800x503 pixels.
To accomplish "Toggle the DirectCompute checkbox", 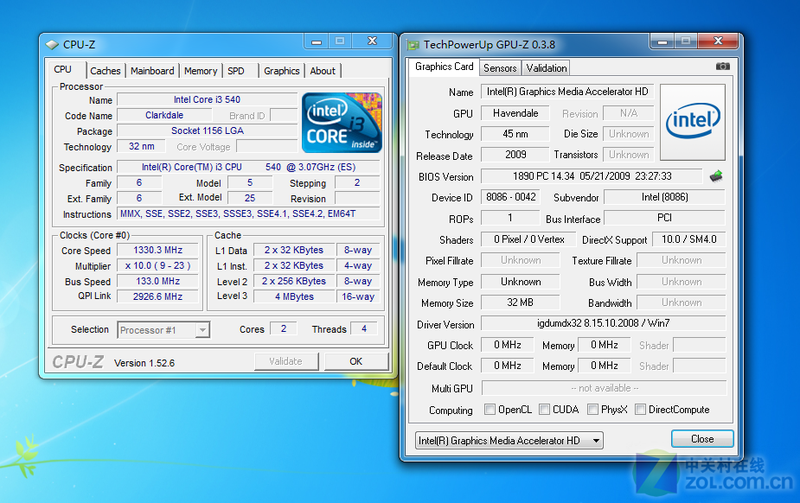I will (x=640, y=409).
